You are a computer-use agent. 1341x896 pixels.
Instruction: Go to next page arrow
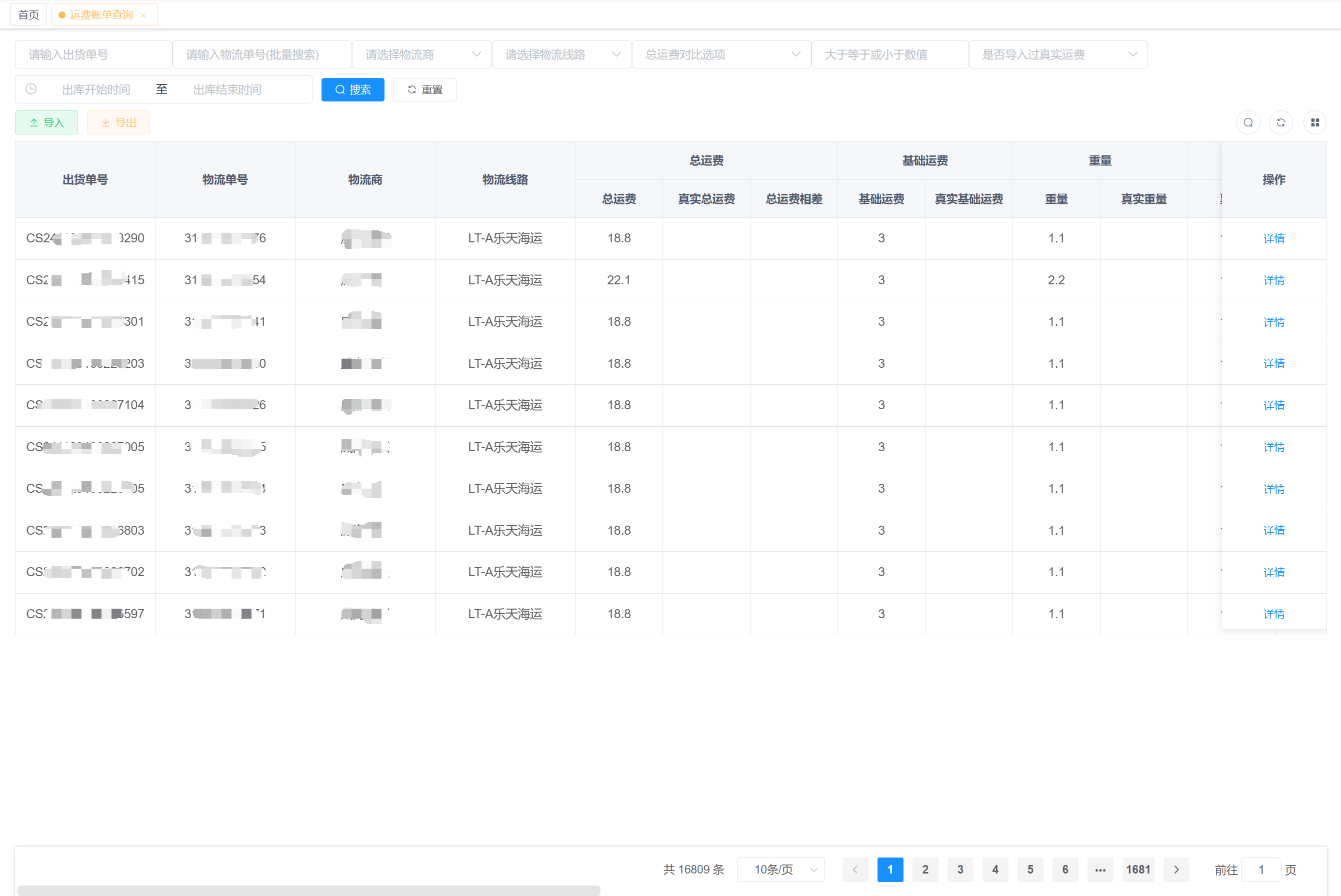click(x=1176, y=869)
